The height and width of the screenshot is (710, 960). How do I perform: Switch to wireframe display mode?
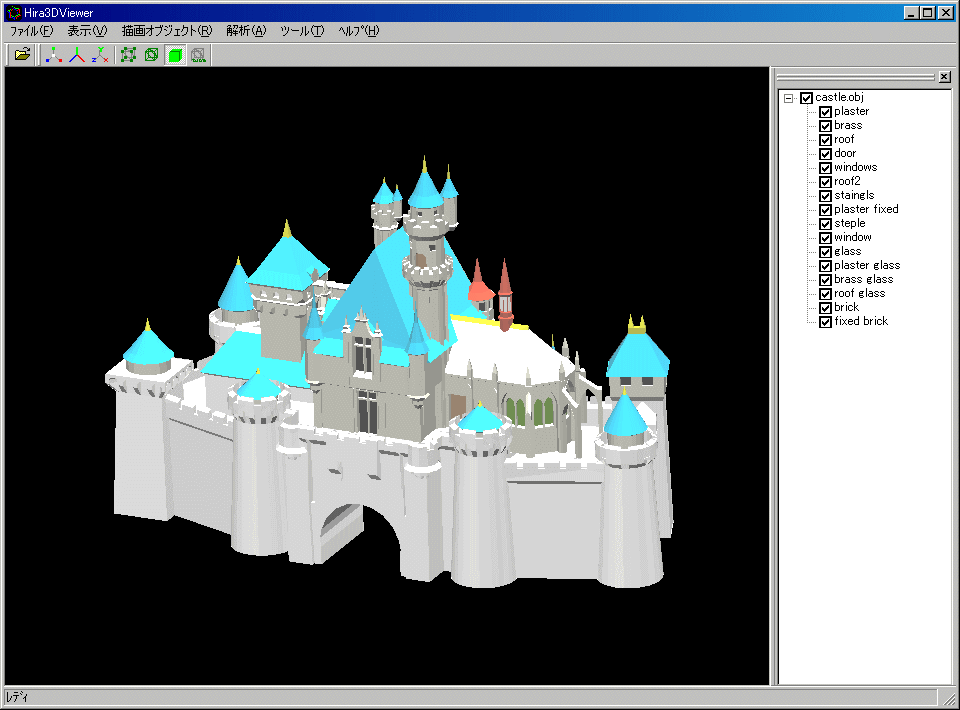(152, 55)
